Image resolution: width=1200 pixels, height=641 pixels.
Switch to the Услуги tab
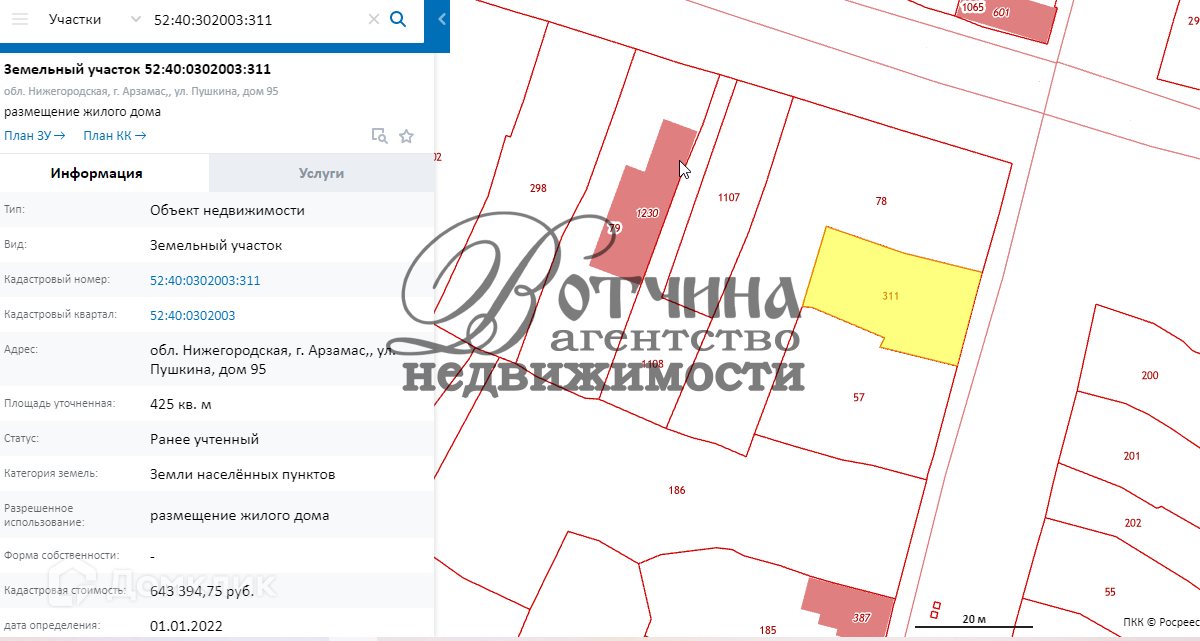[x=321, y=173]
